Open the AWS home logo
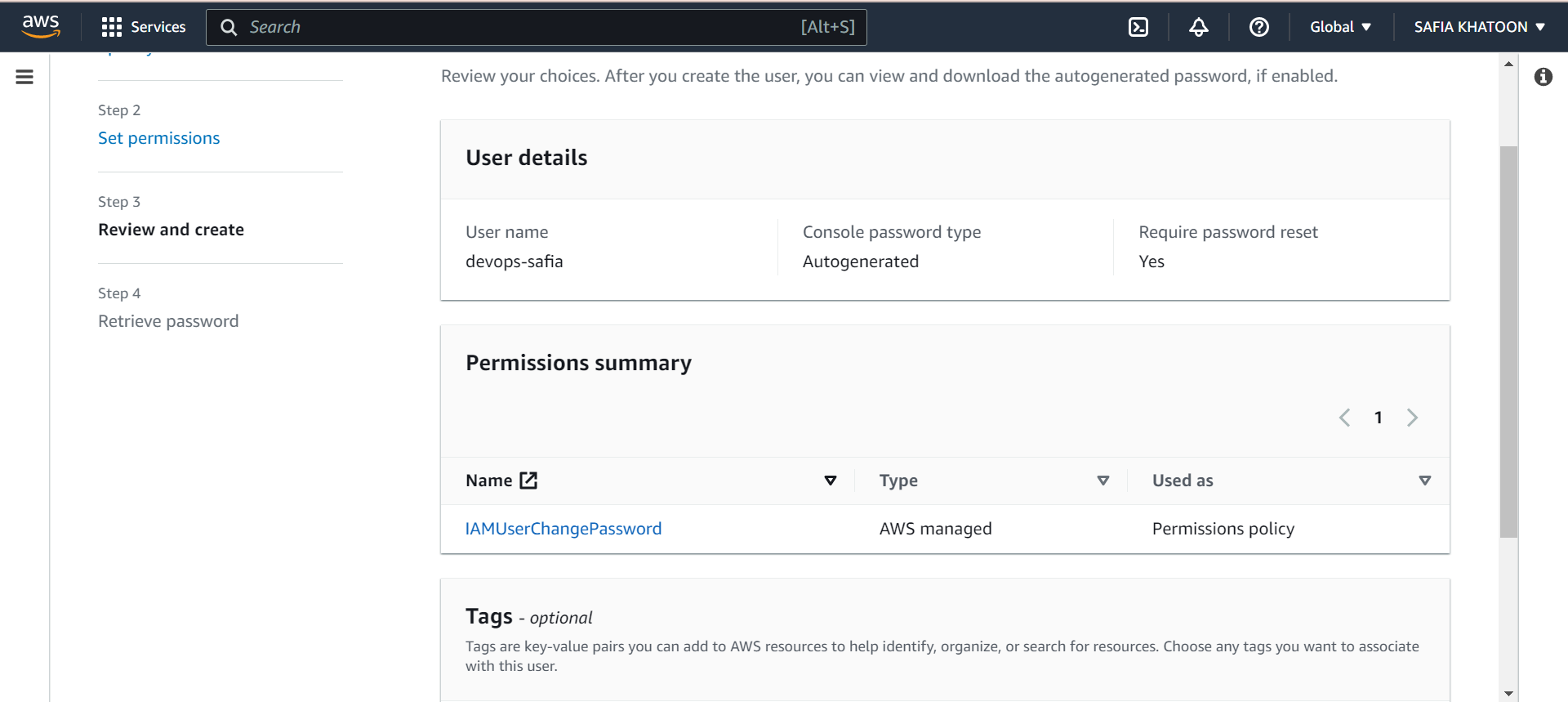1568x702 pixels. 41,26
